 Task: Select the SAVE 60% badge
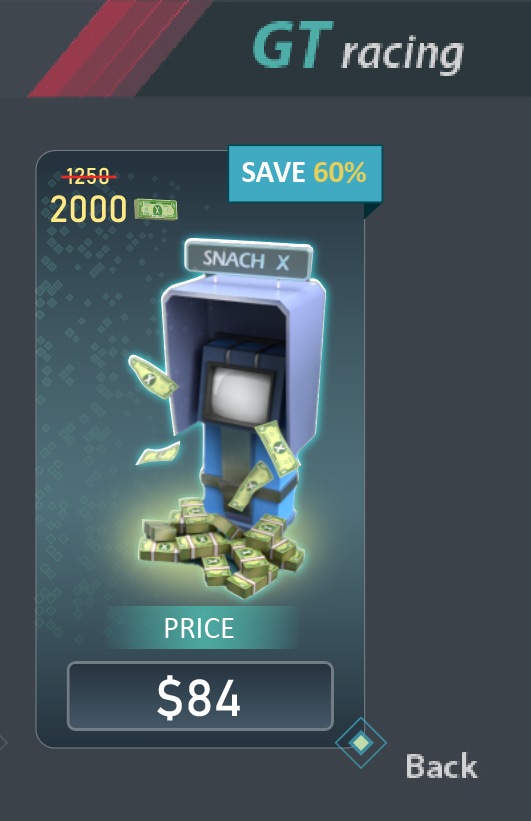pos(305,173)
